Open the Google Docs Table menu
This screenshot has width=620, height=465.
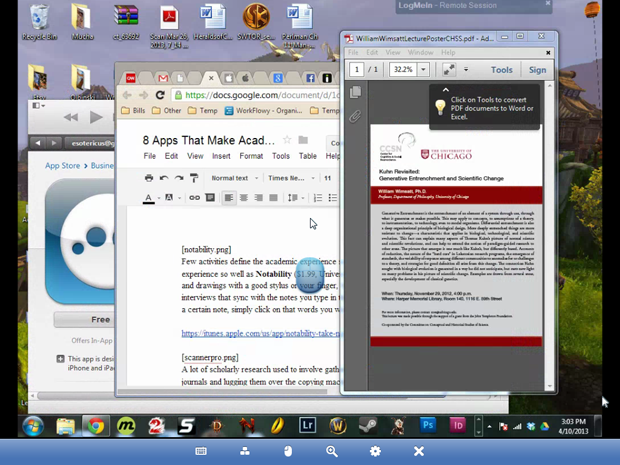(x=308, y=156)
